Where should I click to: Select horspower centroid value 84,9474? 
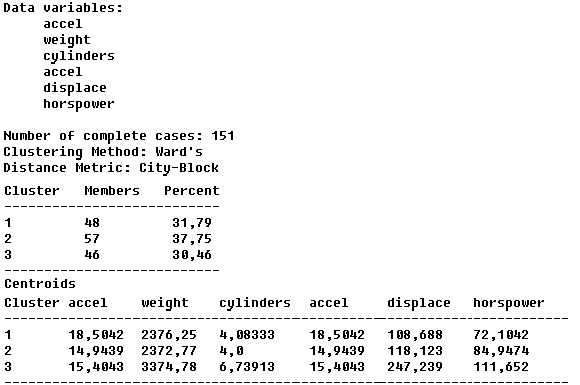pos(501,351)
